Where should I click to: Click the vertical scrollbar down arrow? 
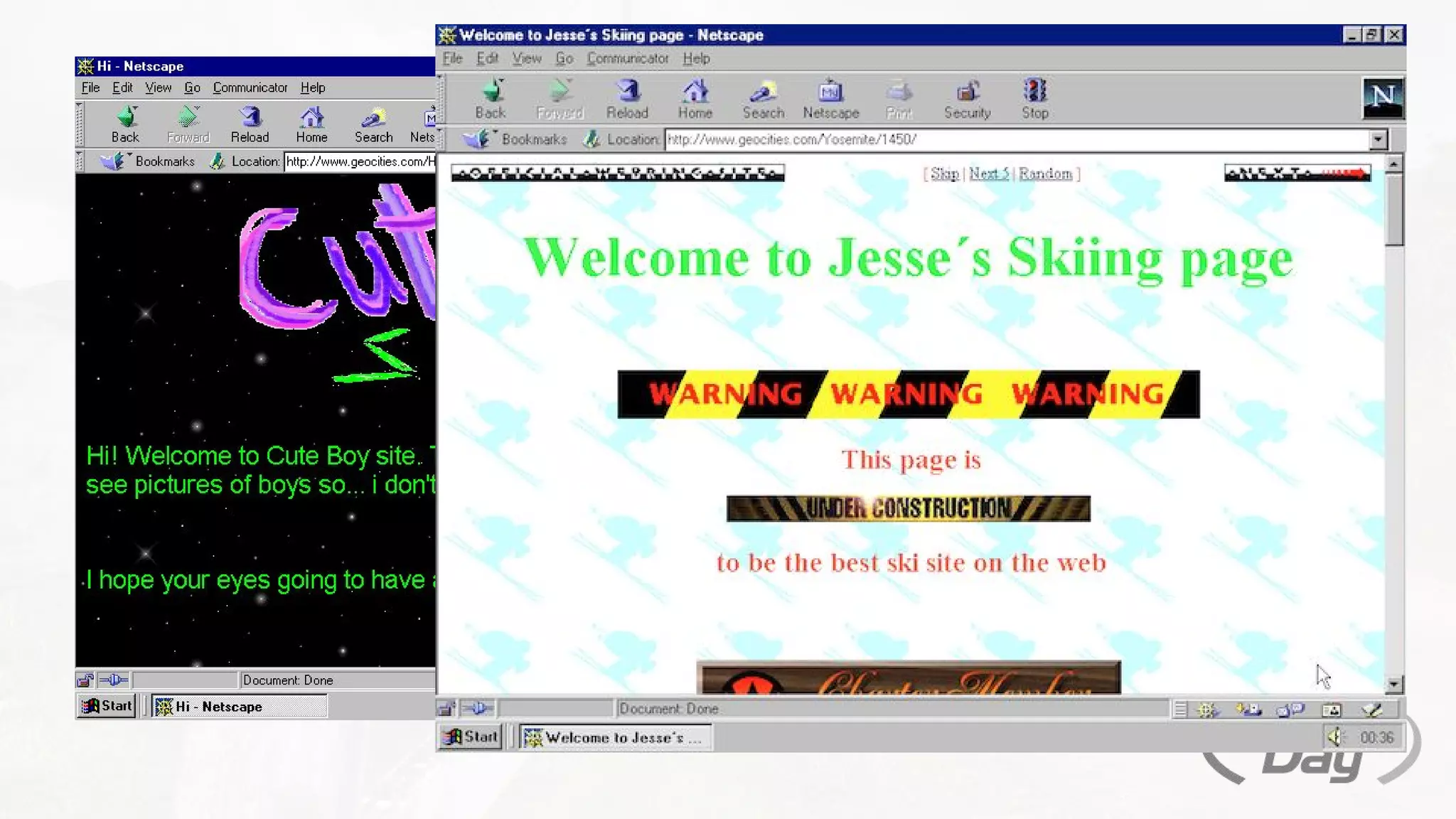tap(1393, 684)
